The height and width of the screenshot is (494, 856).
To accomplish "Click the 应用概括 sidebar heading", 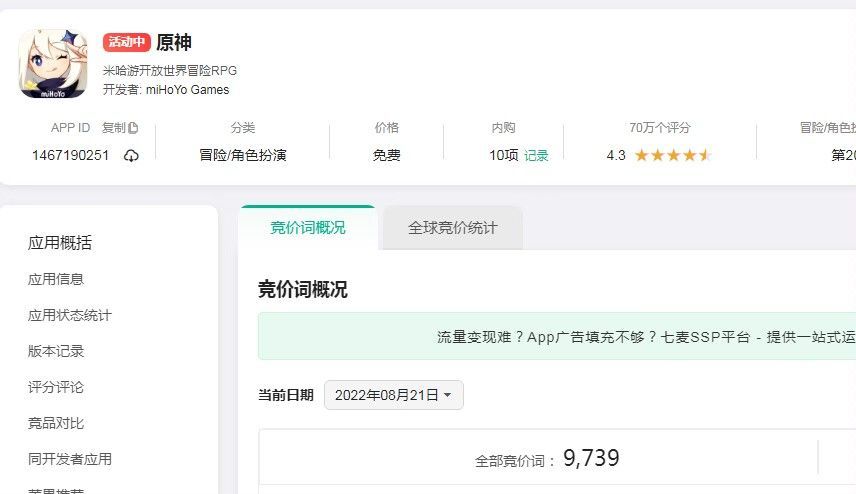I will pyautogui.click(x=60, y=242).
